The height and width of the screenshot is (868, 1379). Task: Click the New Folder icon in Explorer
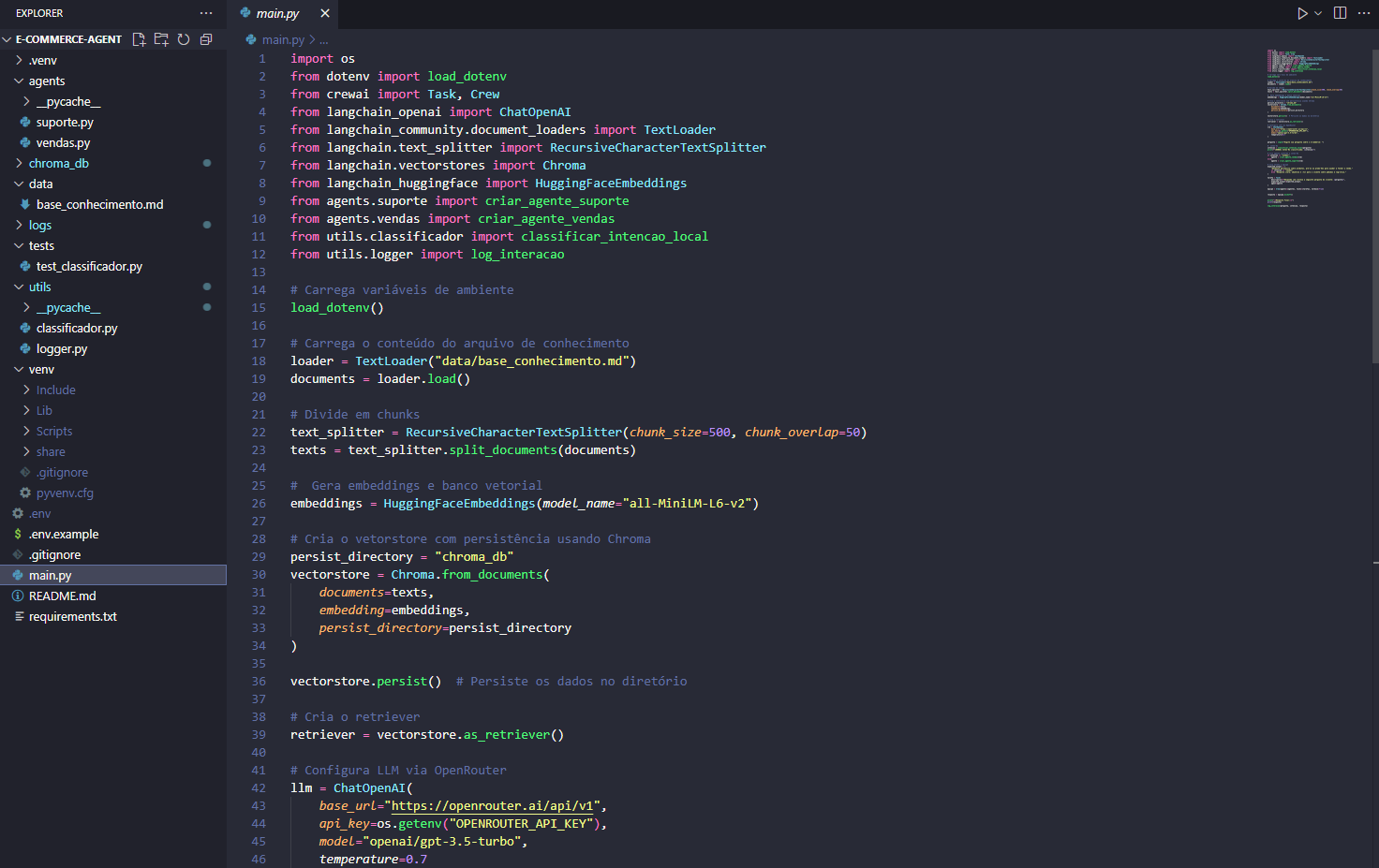(161, 39)
